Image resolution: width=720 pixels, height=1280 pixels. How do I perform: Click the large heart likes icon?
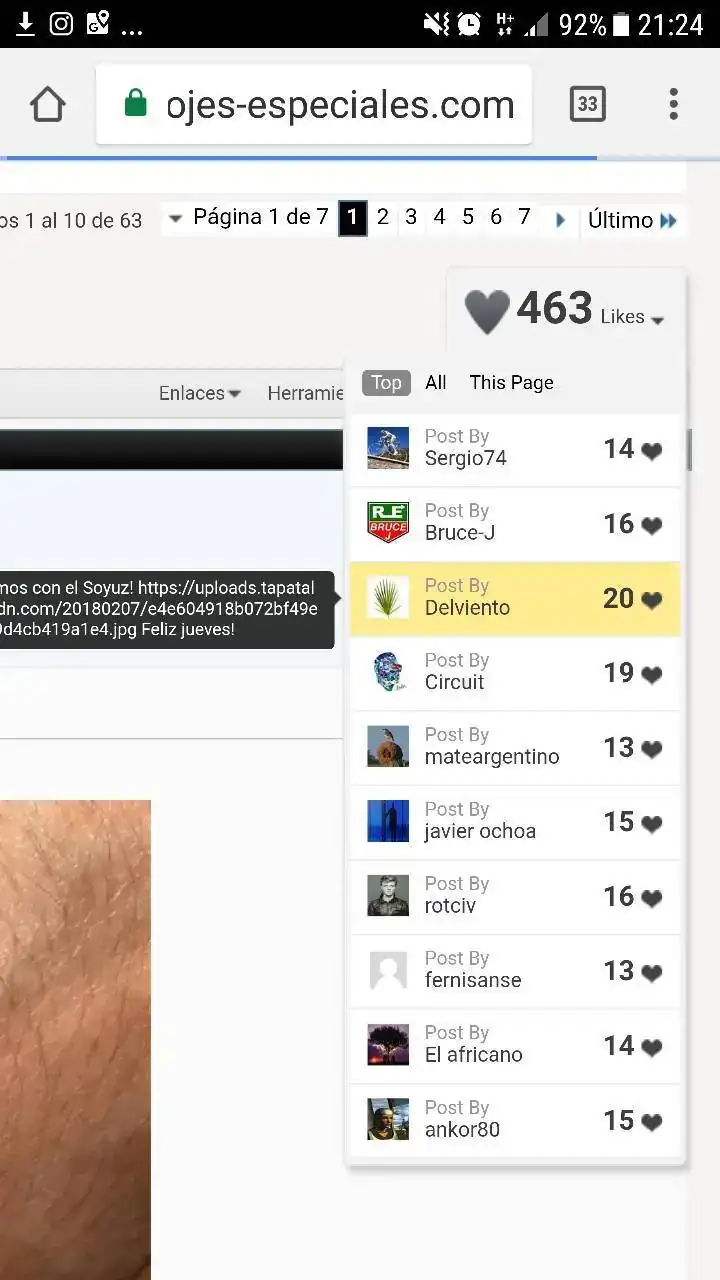point(487,311)
